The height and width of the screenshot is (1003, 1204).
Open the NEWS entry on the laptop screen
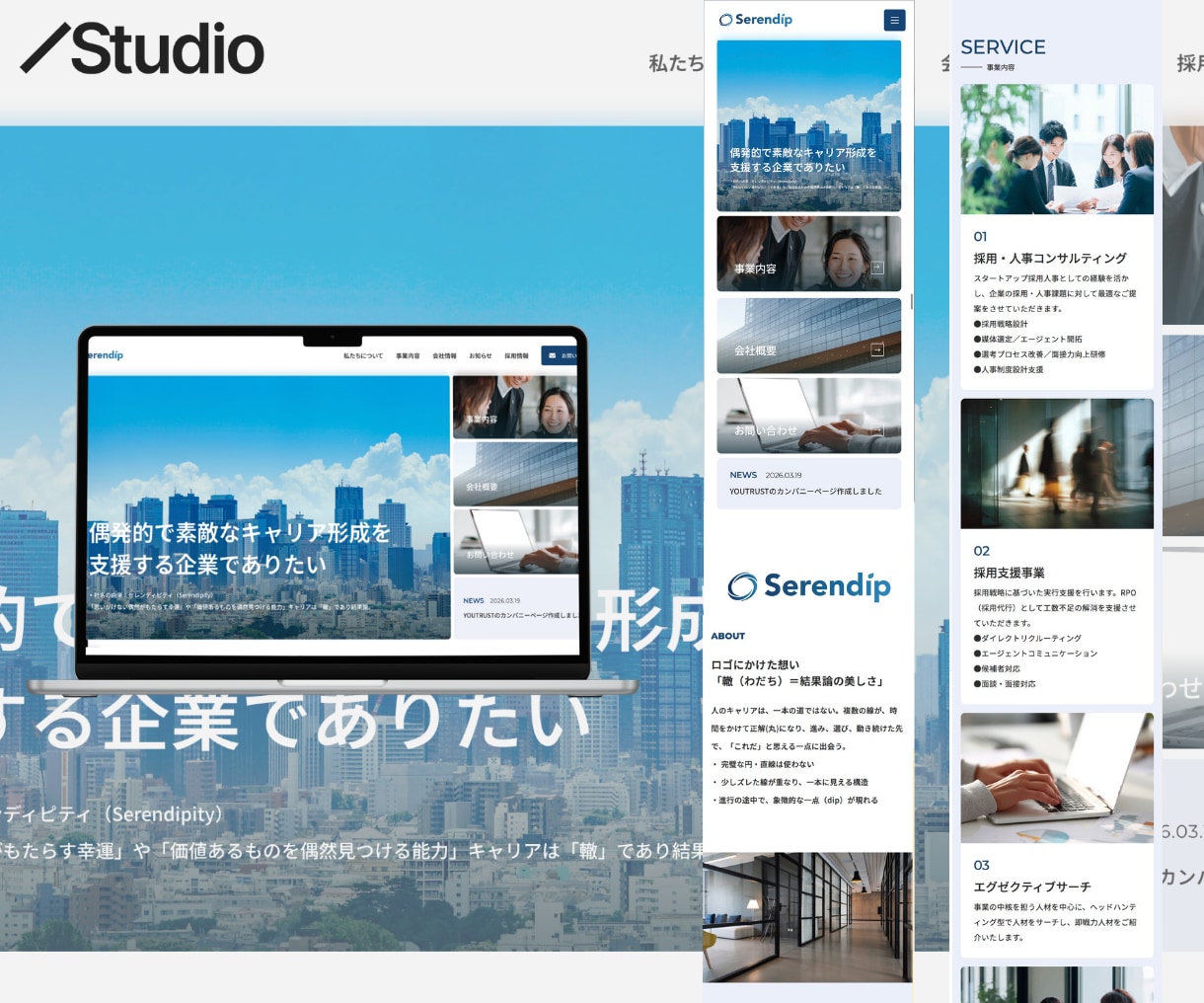click(x=517, y=608)
